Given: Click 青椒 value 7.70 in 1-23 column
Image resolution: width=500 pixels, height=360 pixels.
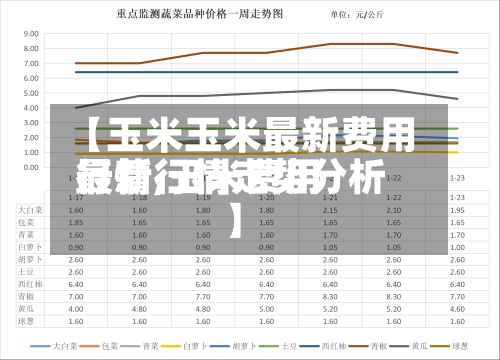Looking at the screenshot, I should (457, 297).
